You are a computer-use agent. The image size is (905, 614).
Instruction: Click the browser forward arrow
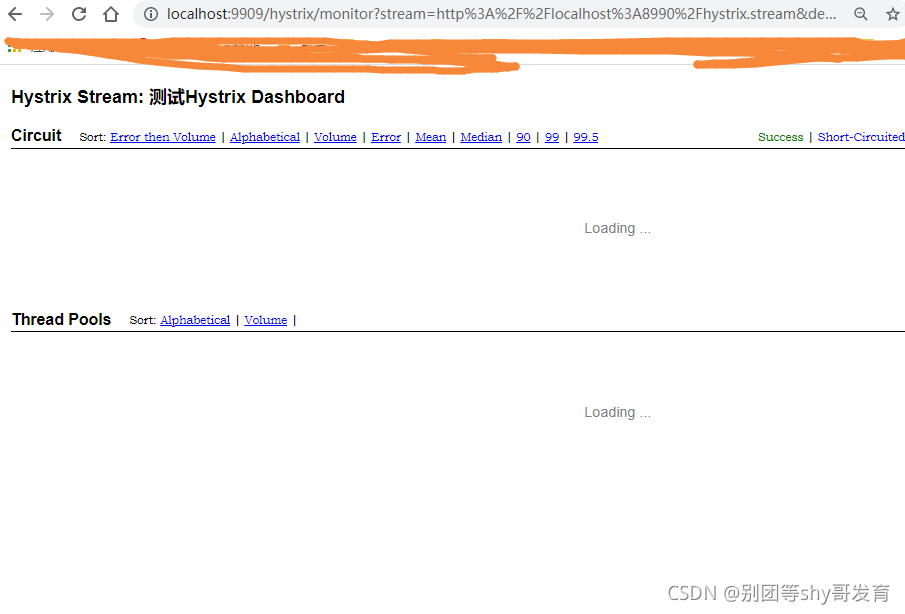pyautogui.click(x=47, y=14)
